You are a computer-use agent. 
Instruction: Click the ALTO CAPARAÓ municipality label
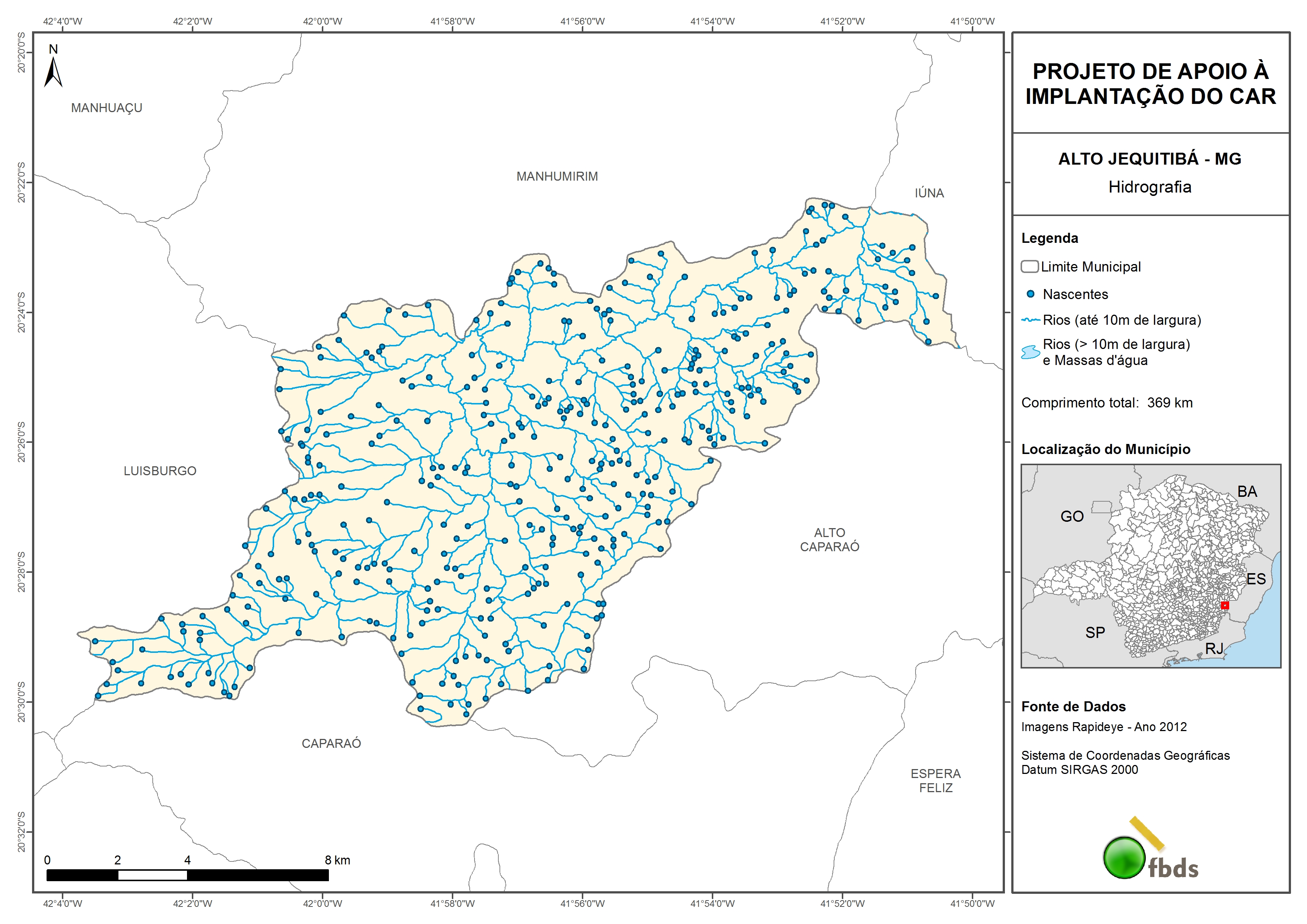click(x=829, y=540)
